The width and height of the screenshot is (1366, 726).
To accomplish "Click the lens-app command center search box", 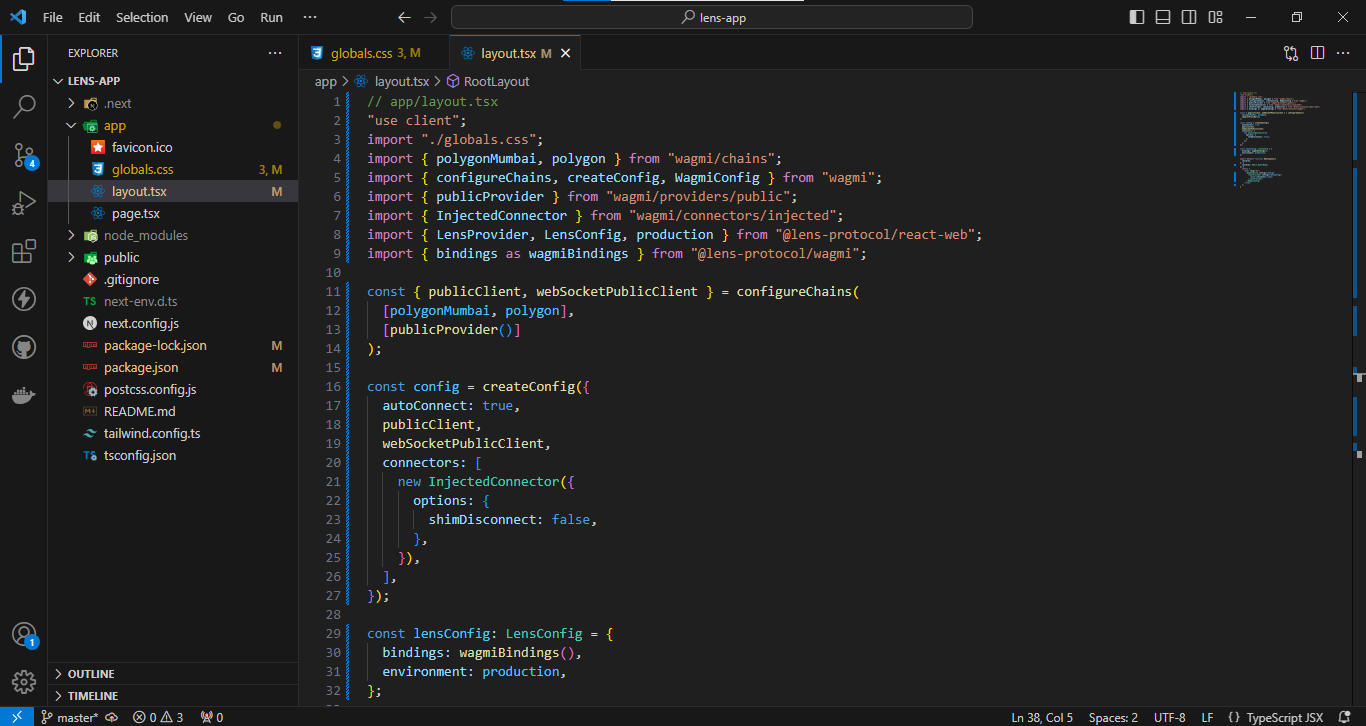I will (712, 17).
